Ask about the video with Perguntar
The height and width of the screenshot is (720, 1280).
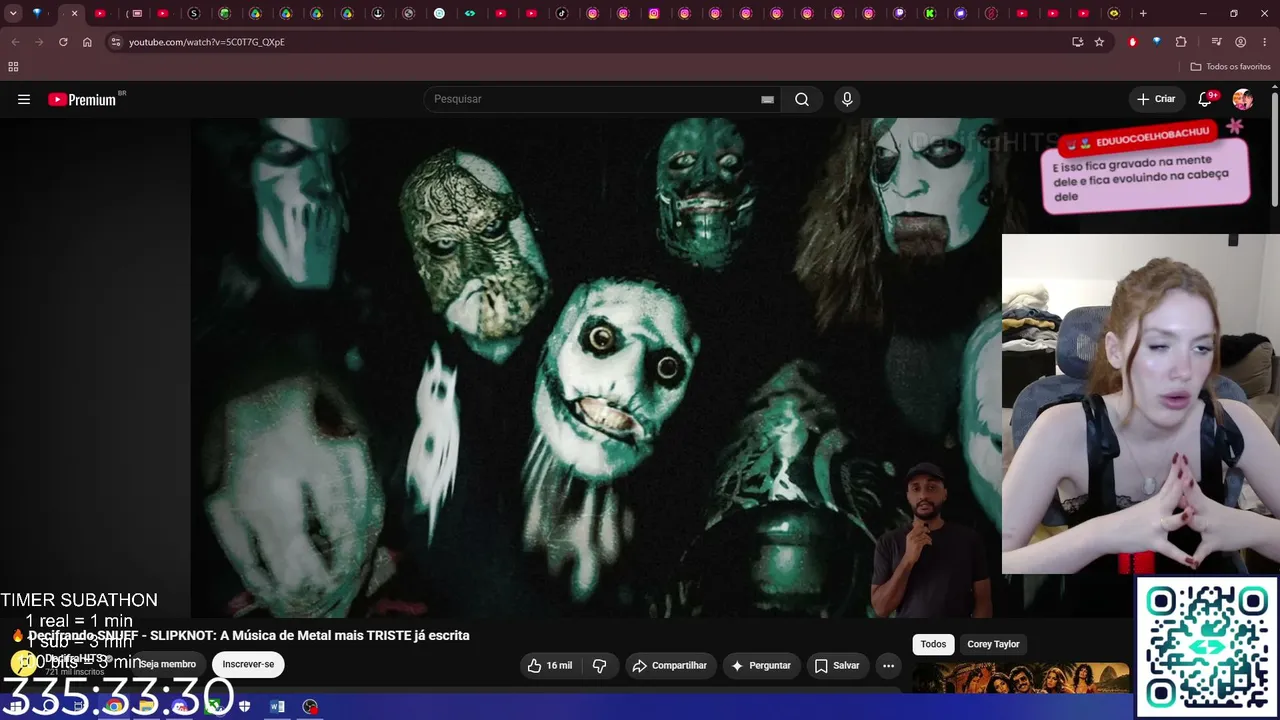tap(760, 665)
